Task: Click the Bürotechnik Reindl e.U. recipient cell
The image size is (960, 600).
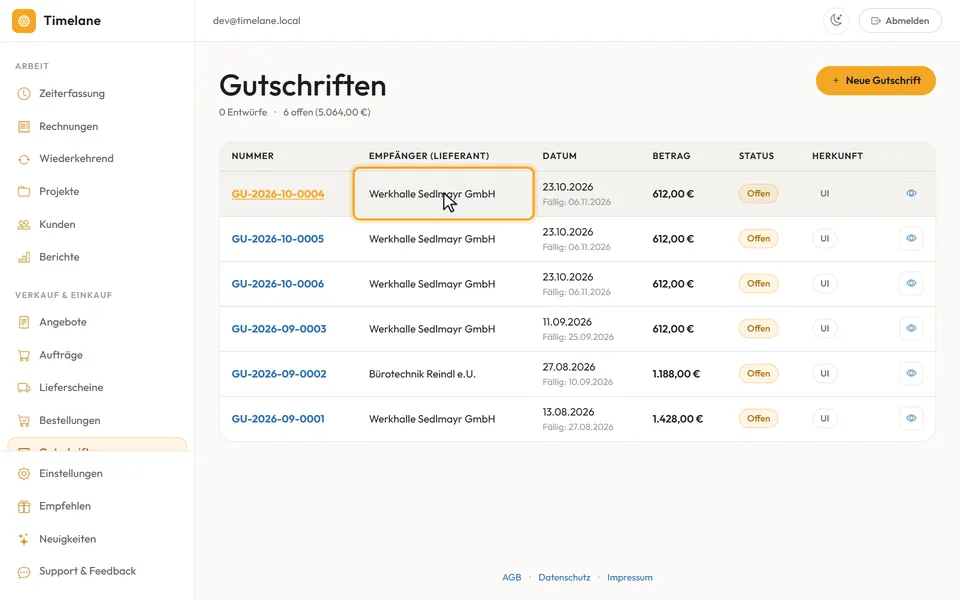Action: coord(422,374)
